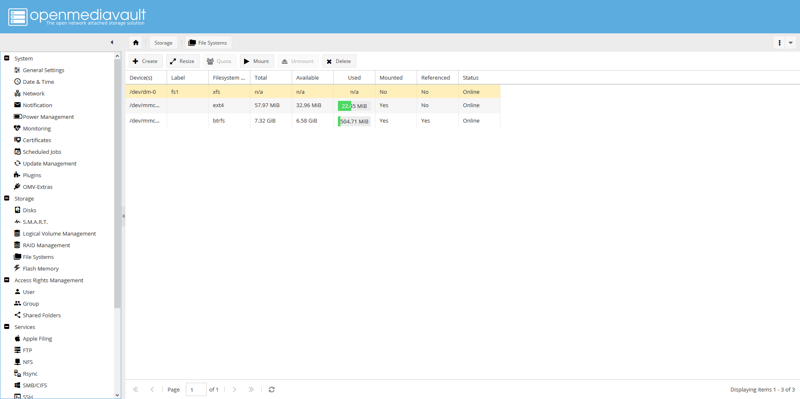Collapse Access Rights Management section
Image resolution: width=800 pixels, height=399 pixels.
(7, 280)
